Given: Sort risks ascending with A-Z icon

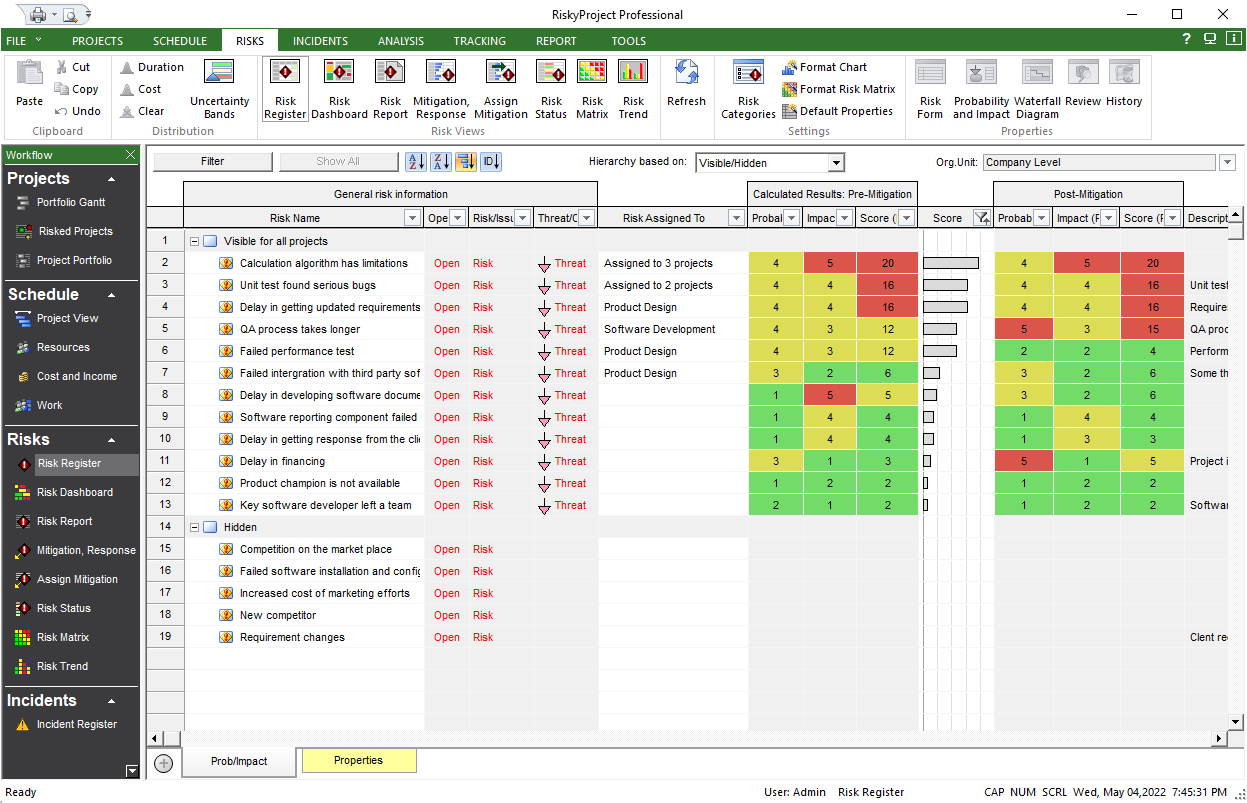Looking at the screenshot, I should (x=415, y=162).
